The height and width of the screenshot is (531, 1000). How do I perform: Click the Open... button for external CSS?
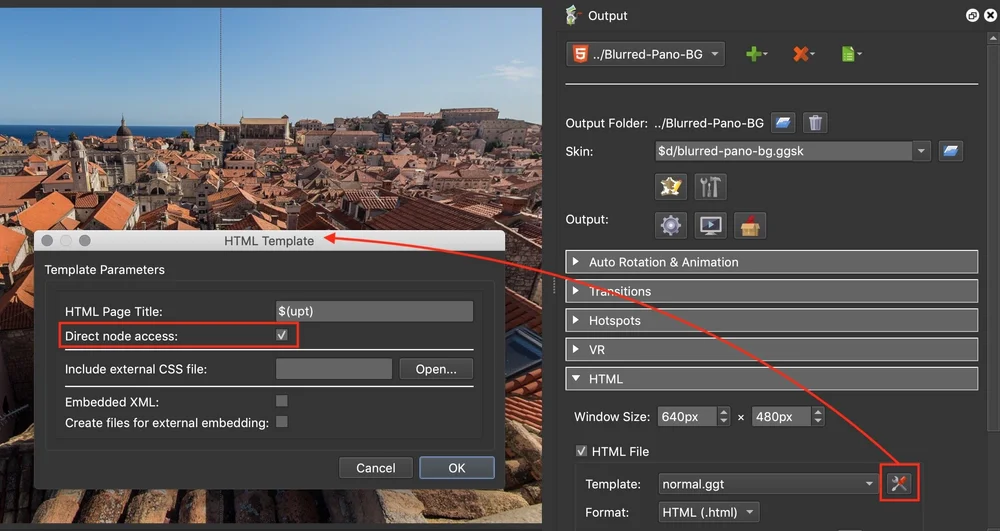[x=436, y=369]
